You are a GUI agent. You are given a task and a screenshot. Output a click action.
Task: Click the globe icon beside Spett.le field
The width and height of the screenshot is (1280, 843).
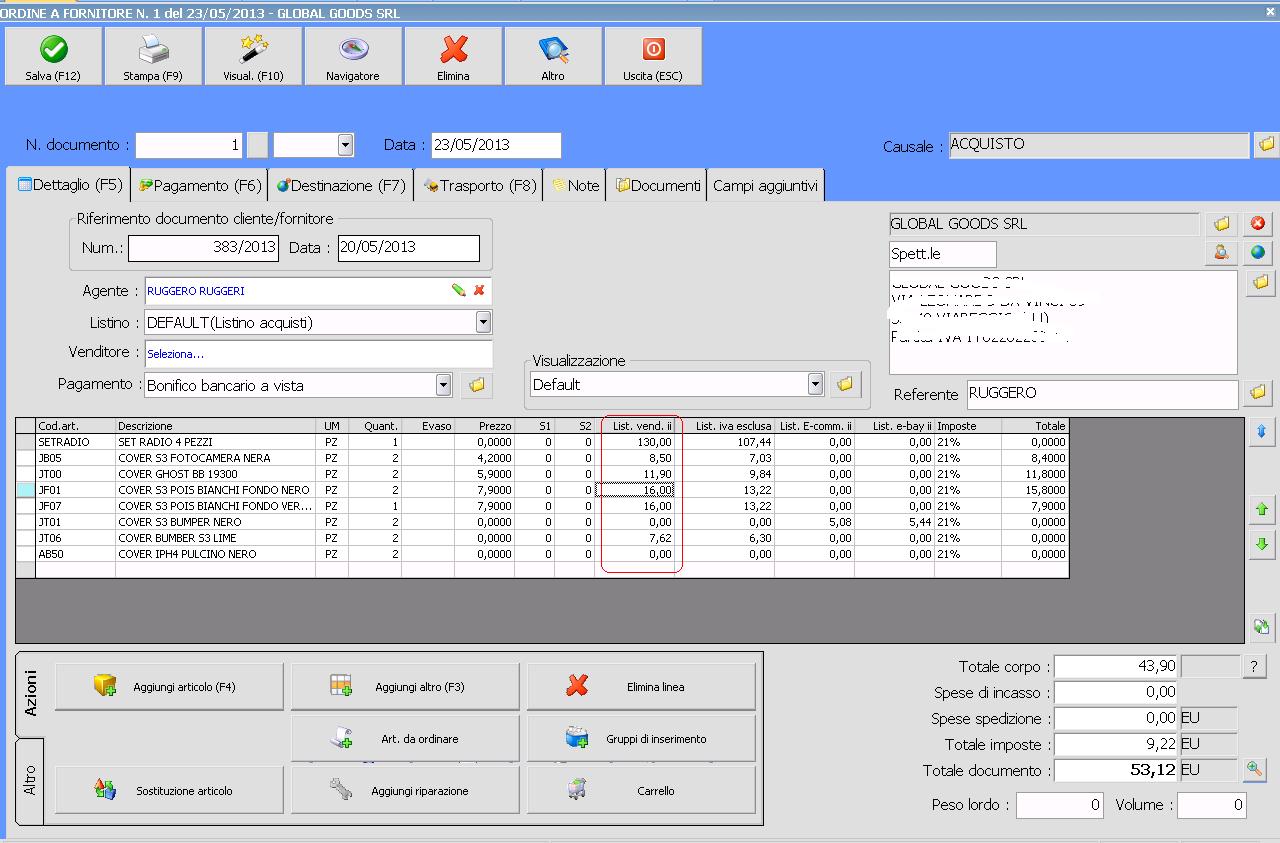click(1258, 254)
